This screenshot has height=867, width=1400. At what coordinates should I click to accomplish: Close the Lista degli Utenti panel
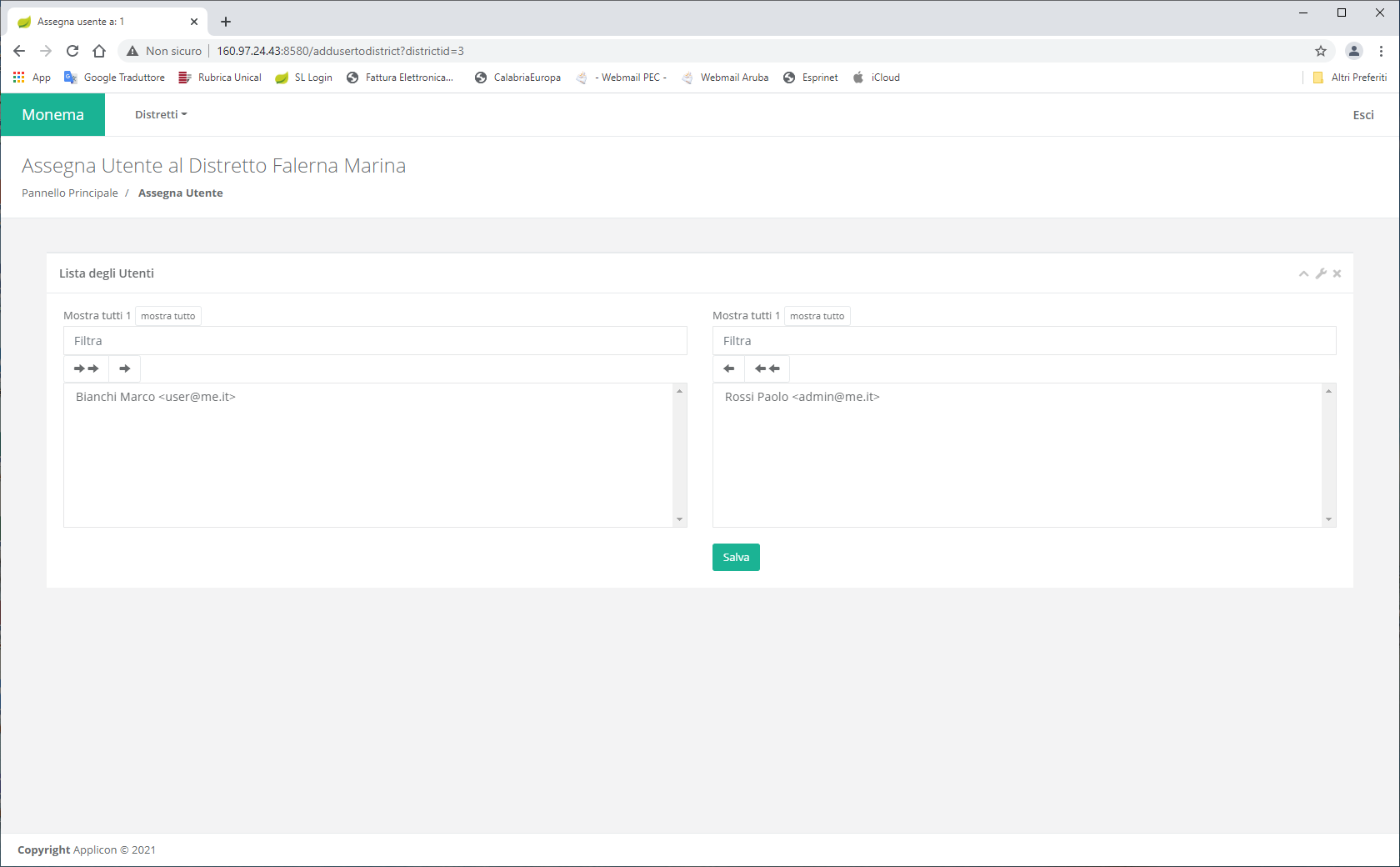(x=1337, y=273)
